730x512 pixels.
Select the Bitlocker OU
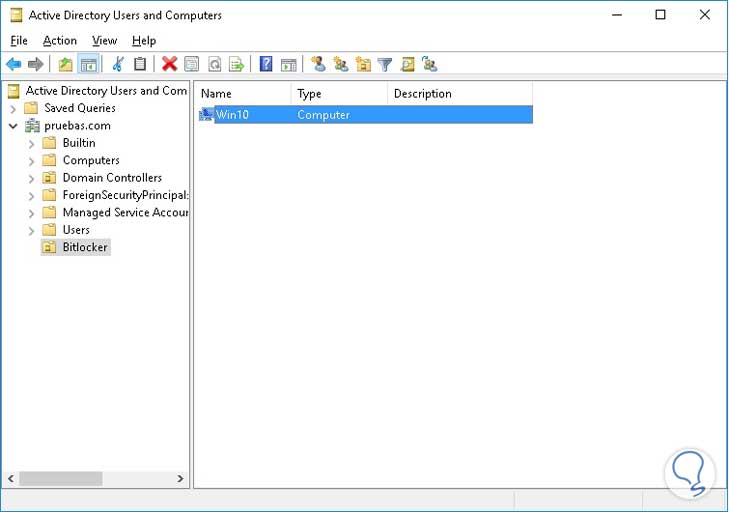(85, 247)
